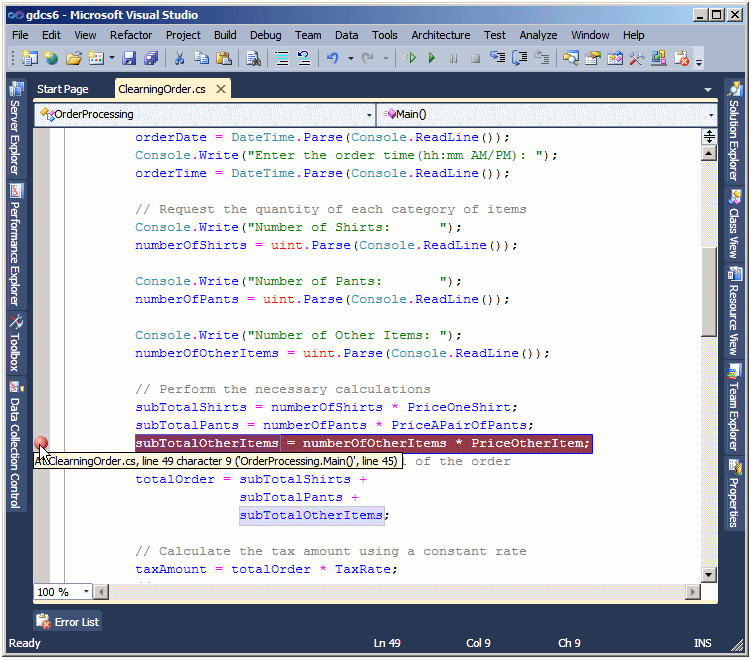
Task: Save the current file with the disk icon
Action: click(129, 58)
